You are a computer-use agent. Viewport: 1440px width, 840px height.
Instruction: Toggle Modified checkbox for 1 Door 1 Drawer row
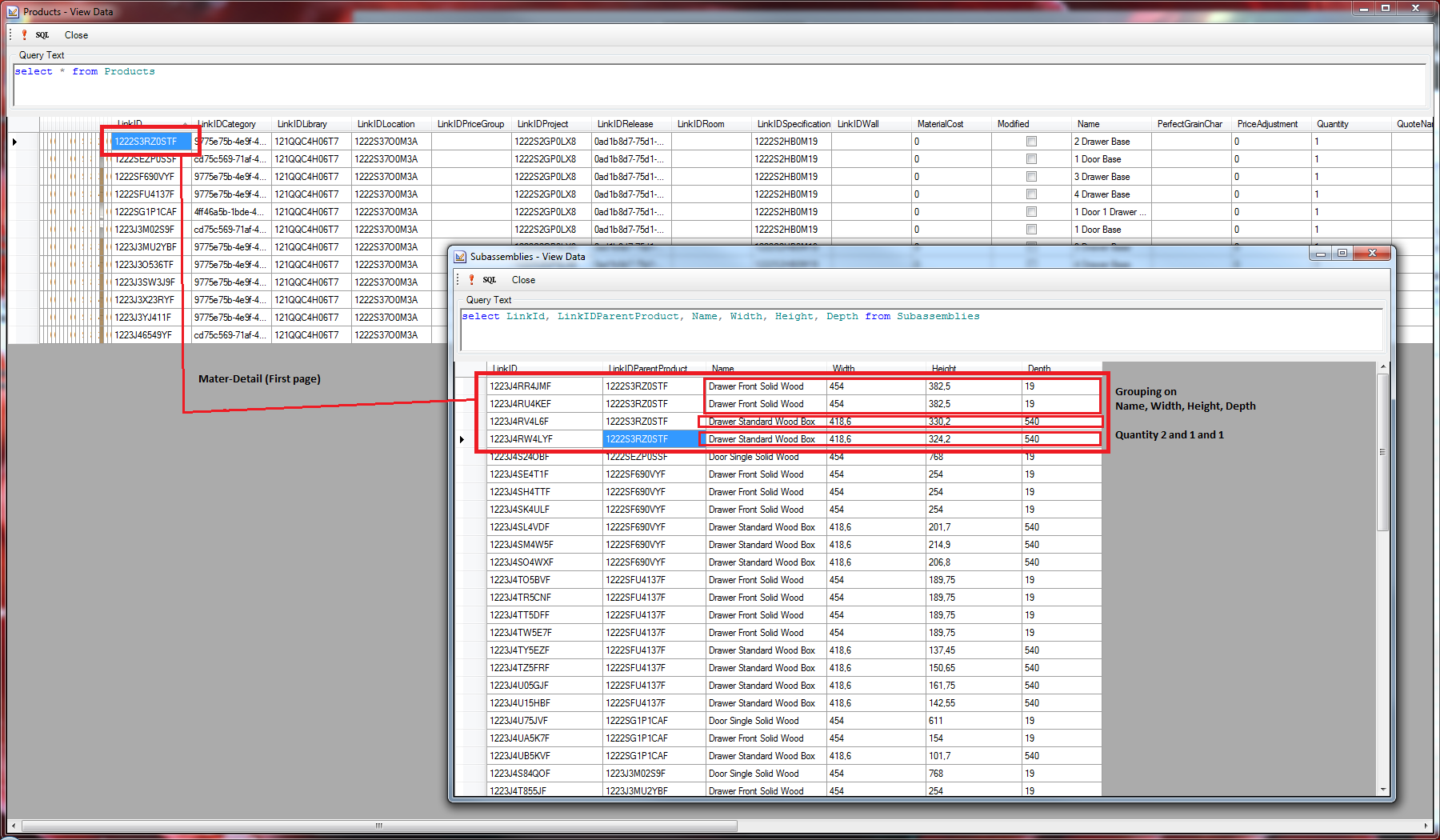[x=1031, y=212]
